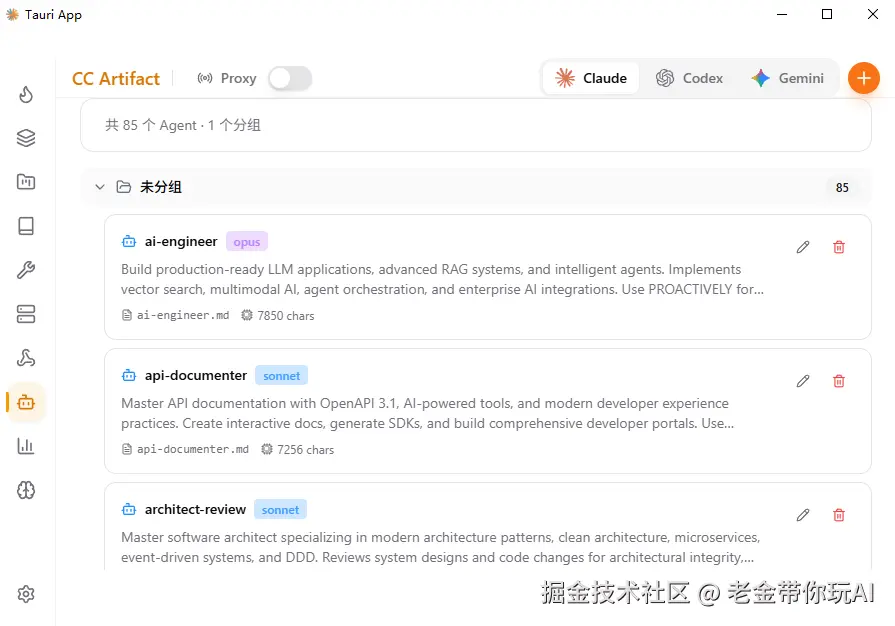Open the flame icon in sidebar

[26, 94]
